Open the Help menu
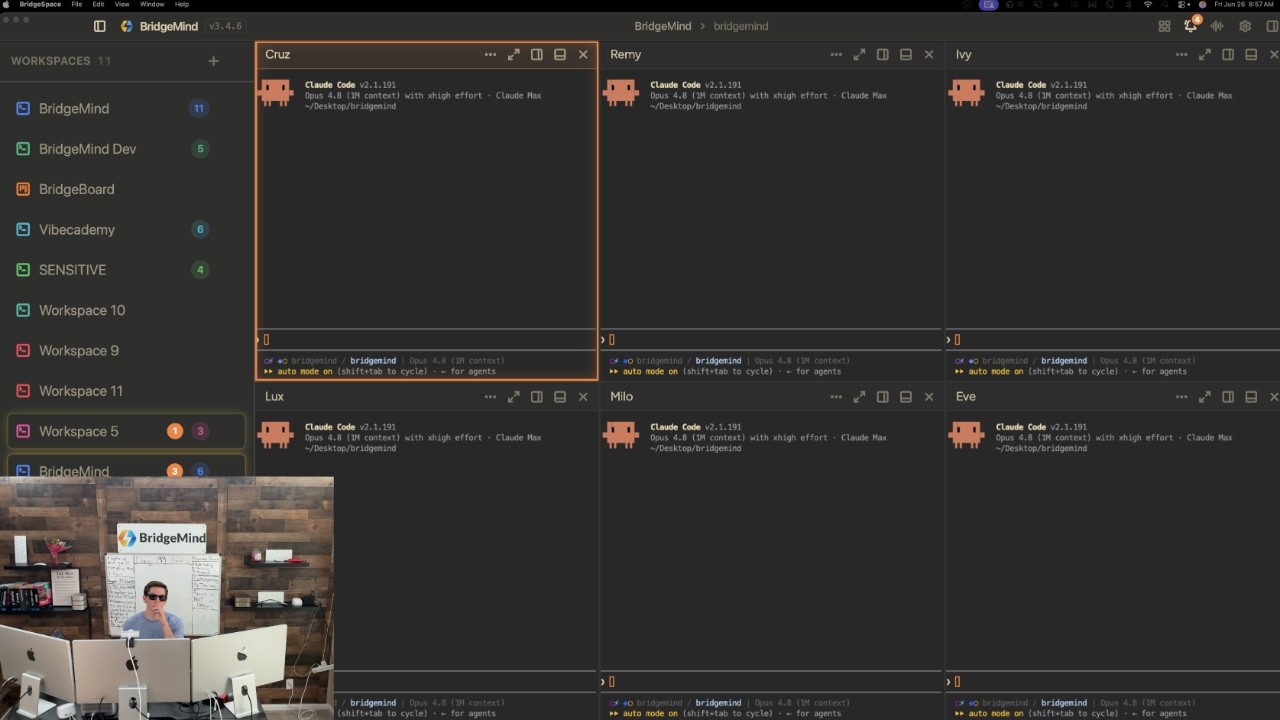This screenshot has height=720, width=1280. pyautogui.click(x=182, y=5)
